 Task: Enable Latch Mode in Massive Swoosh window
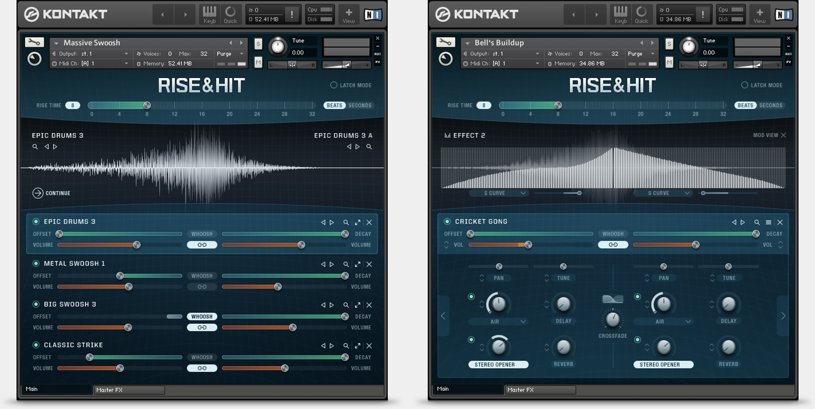tap(334, 85)
